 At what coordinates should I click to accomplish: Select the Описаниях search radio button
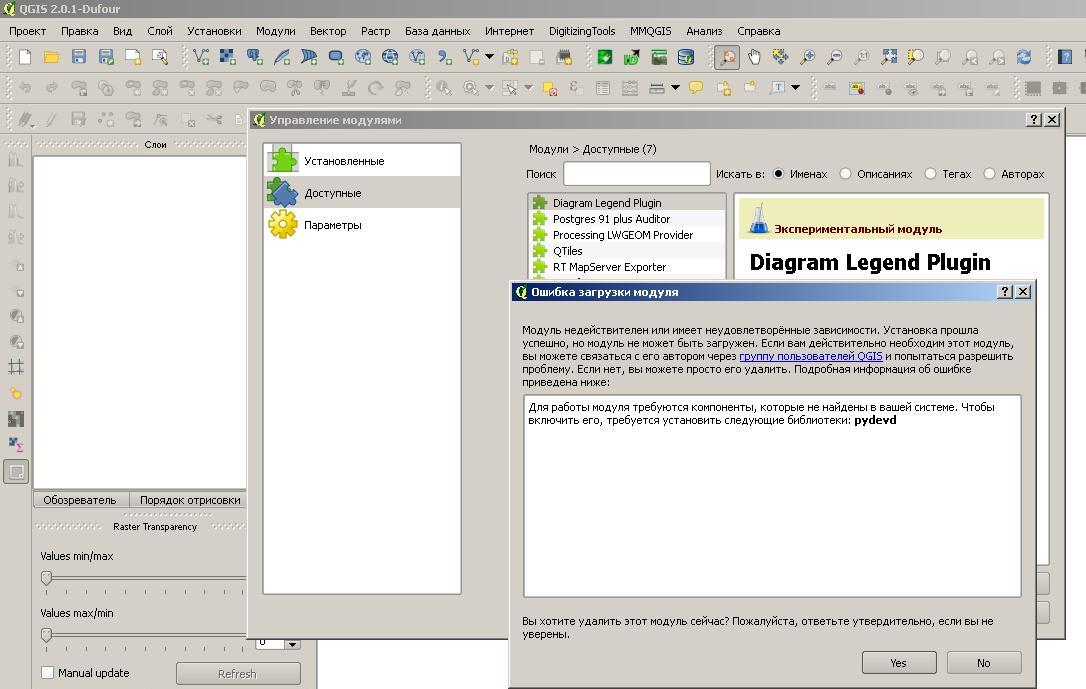pyautogui.click(x=846, y=174)
